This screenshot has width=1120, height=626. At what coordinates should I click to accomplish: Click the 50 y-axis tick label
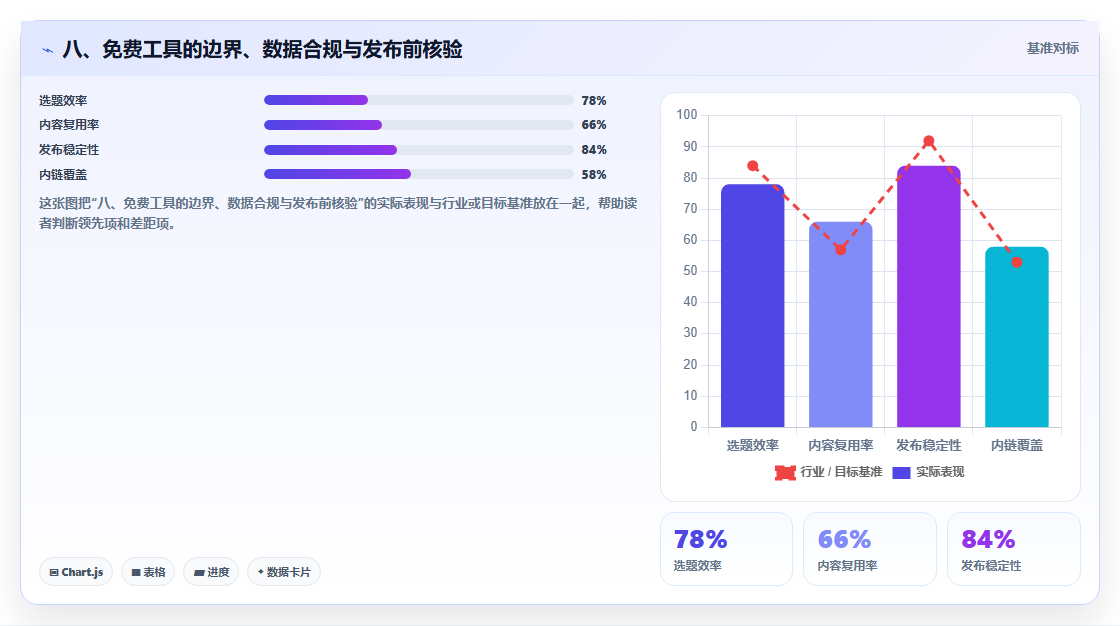pos(690,271)
